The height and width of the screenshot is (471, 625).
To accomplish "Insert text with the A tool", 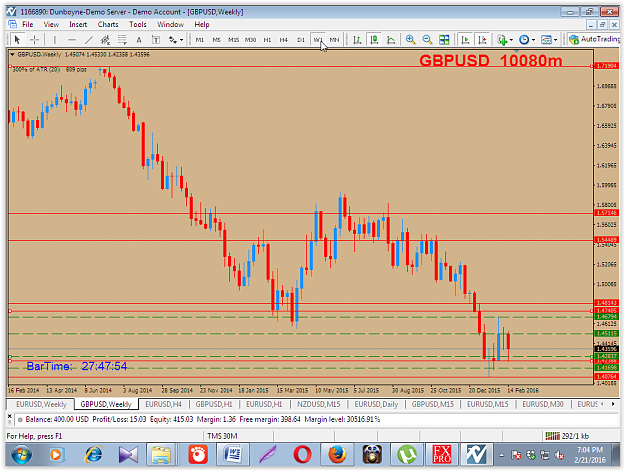I will point(139,39).
